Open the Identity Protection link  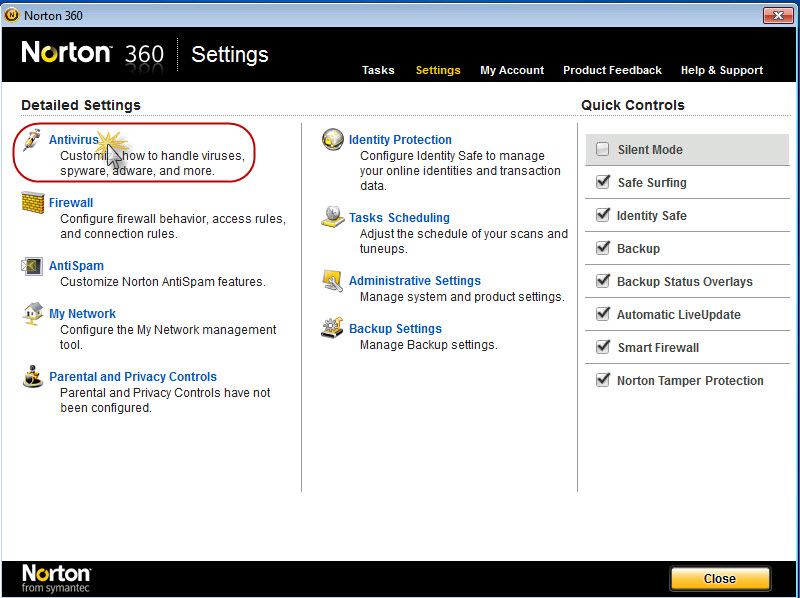click(400, 139)
